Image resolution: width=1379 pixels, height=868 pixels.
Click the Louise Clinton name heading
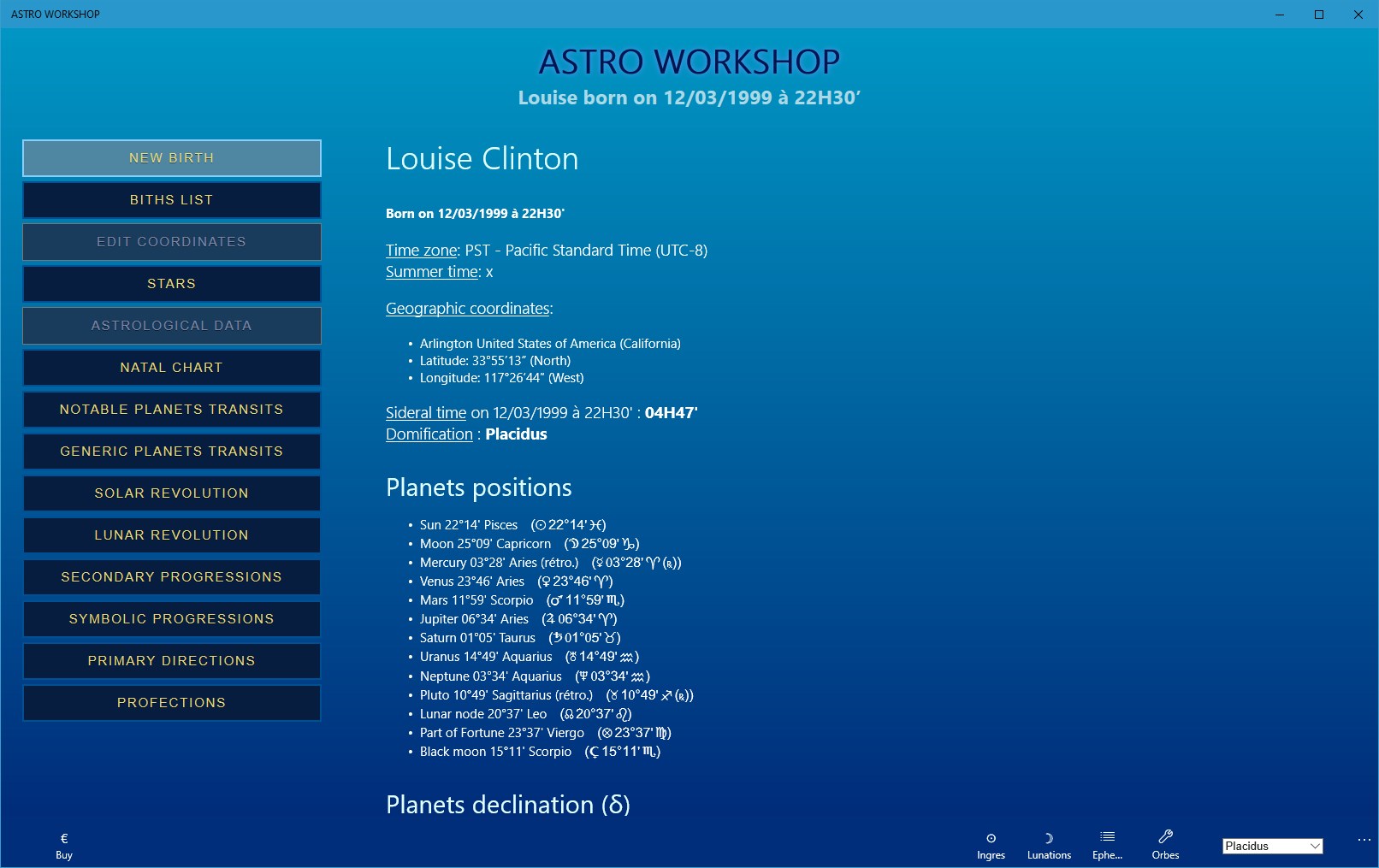pos(482,159)
